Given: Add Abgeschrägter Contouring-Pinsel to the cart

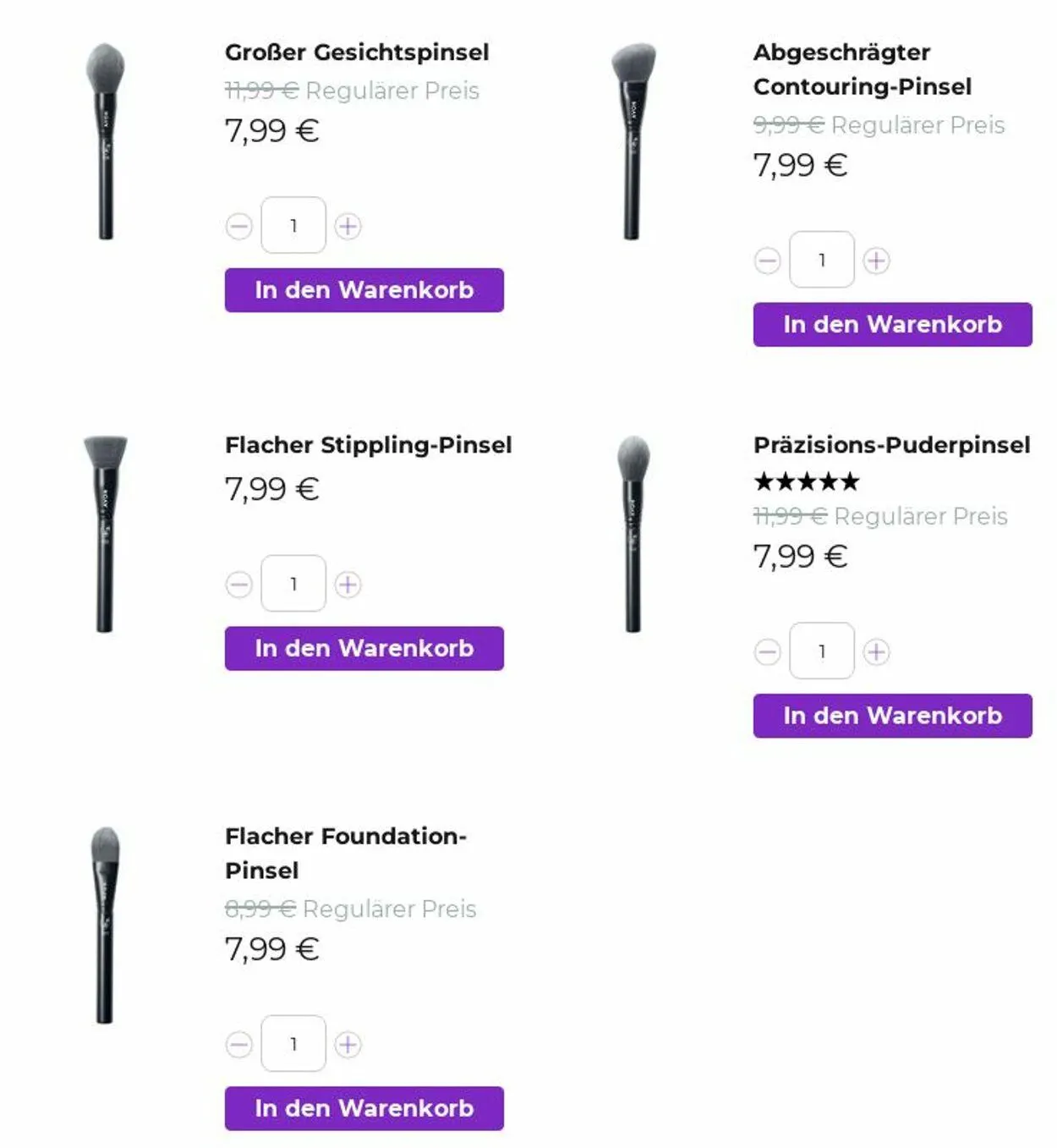Looking at the screenshot, I should tap(892, 325).
